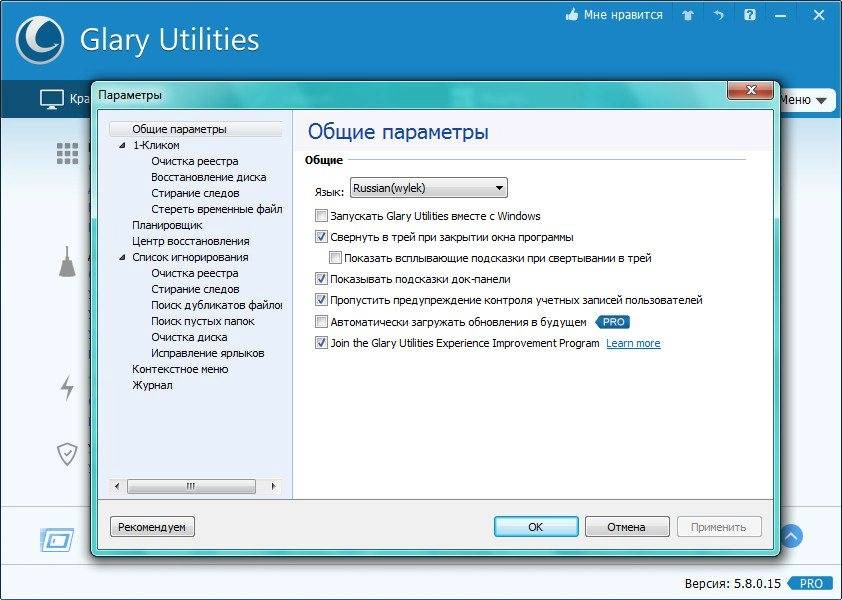Select 'Поиск пустых папок' tree item
Screen dimensions: 842x600
coord(202,321)
